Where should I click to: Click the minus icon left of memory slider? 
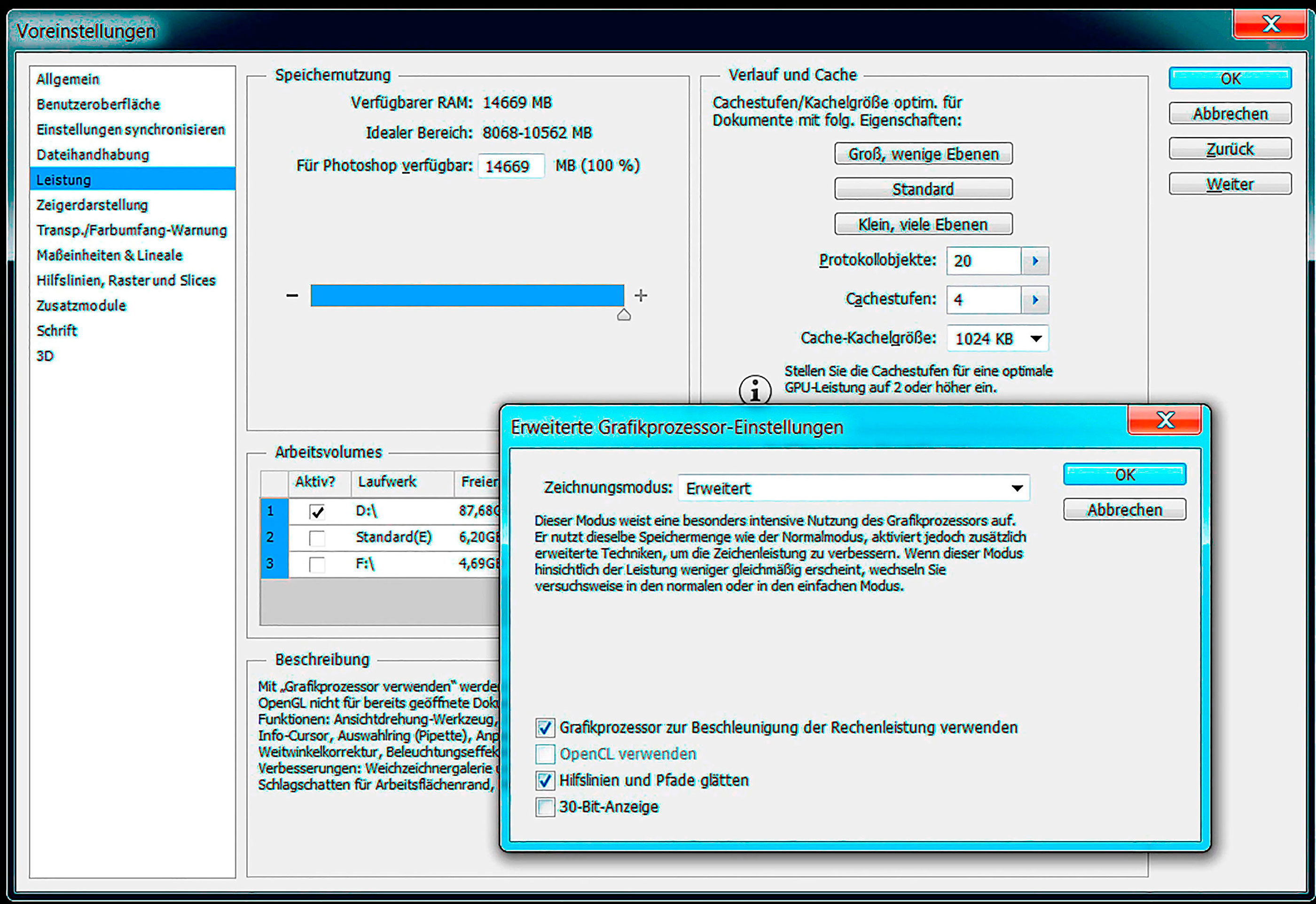tap(292, 295)
